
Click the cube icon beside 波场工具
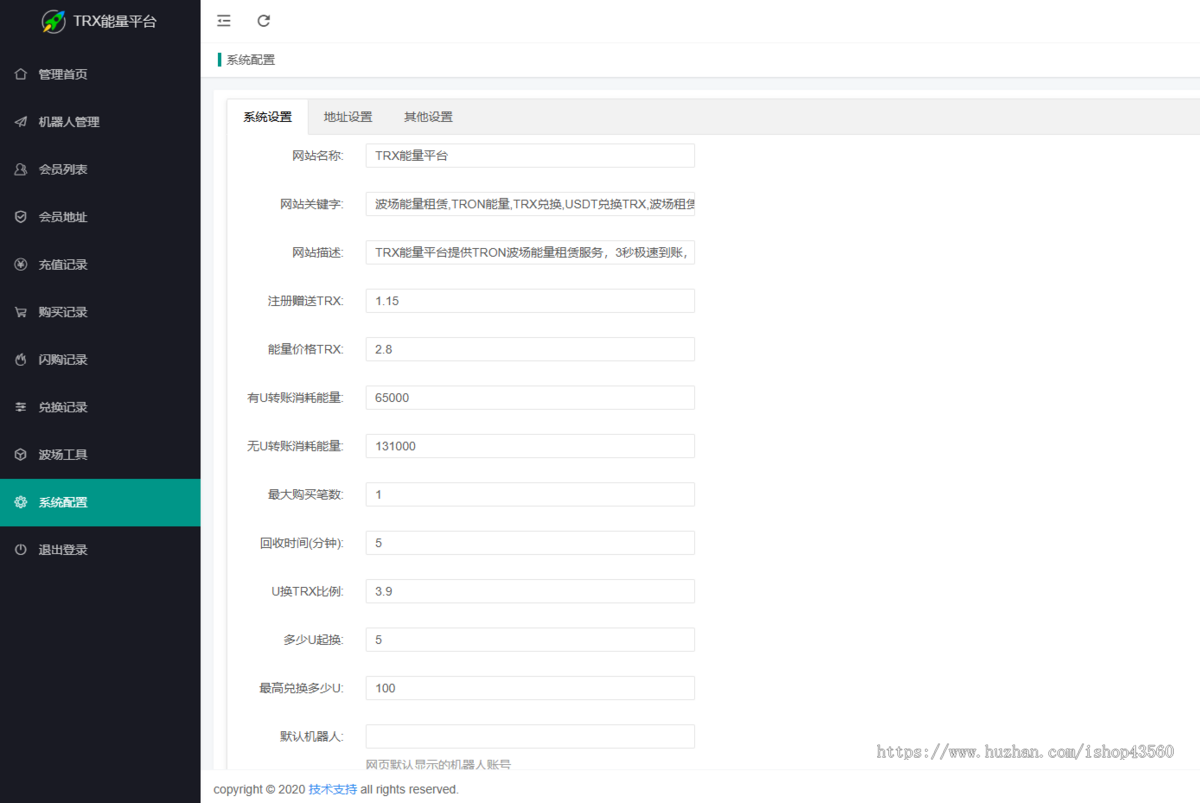[21, 454]
